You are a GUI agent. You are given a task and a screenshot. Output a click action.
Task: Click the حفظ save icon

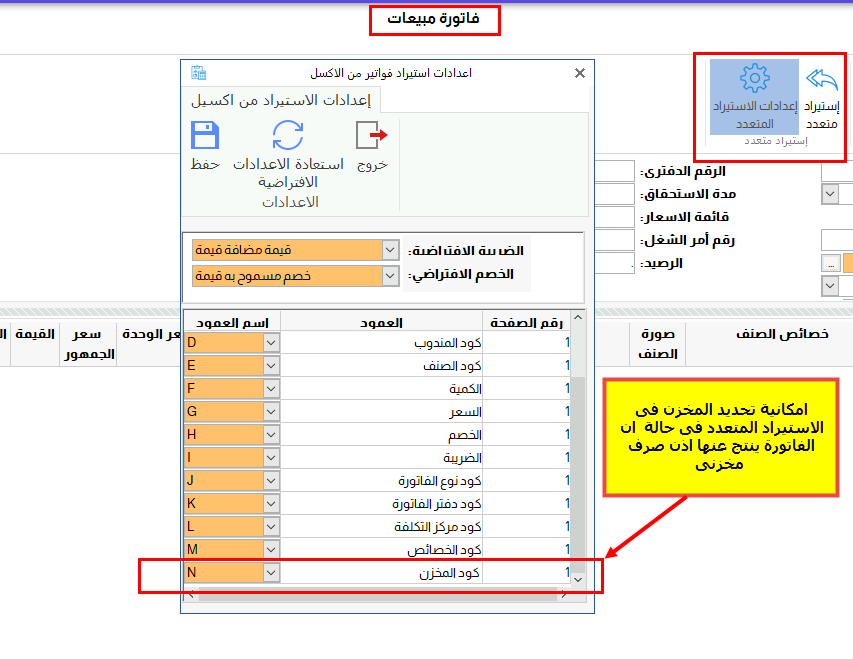tap(205, 136)
